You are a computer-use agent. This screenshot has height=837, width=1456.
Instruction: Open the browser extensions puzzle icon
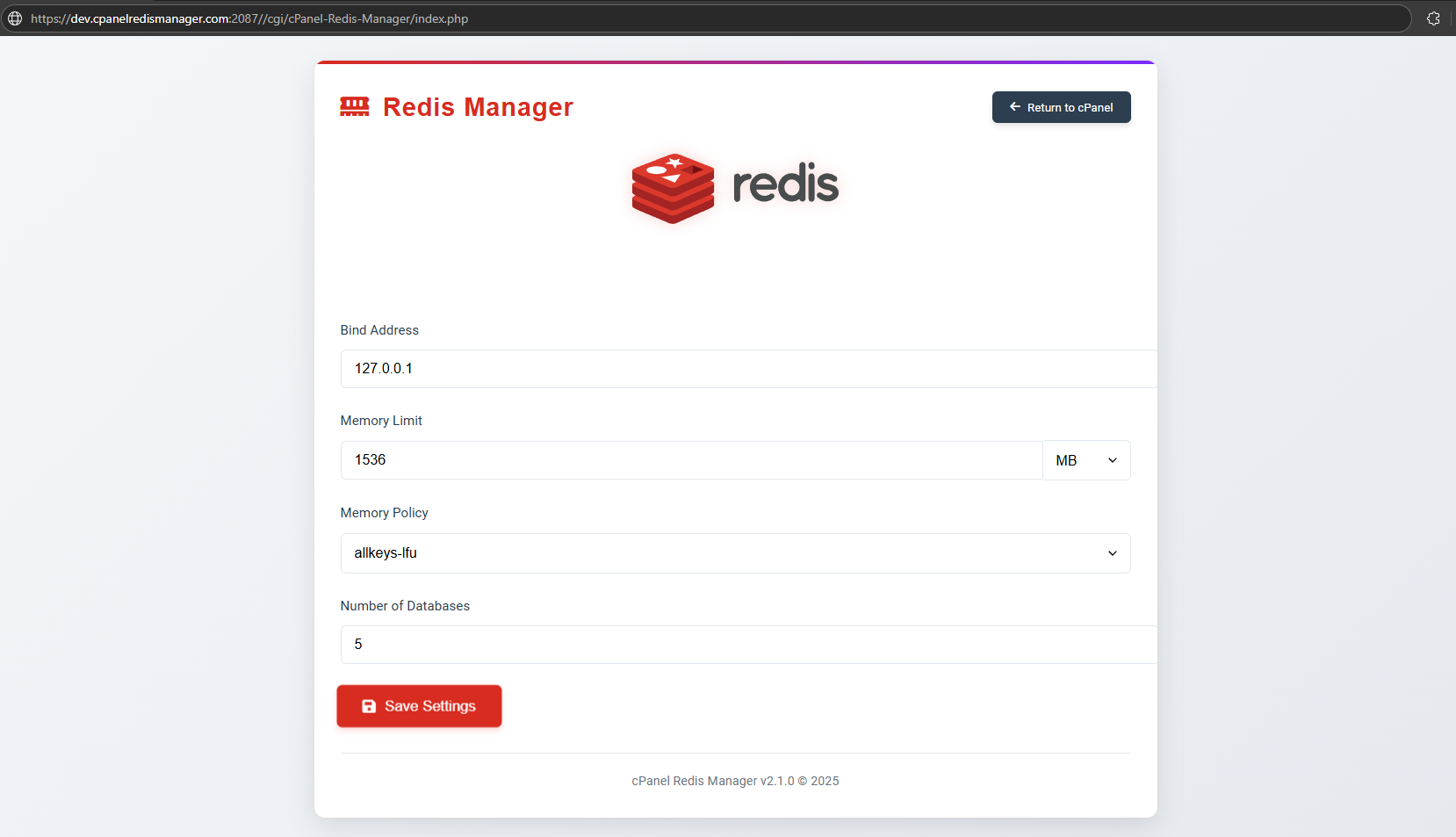click(1433, 18)
